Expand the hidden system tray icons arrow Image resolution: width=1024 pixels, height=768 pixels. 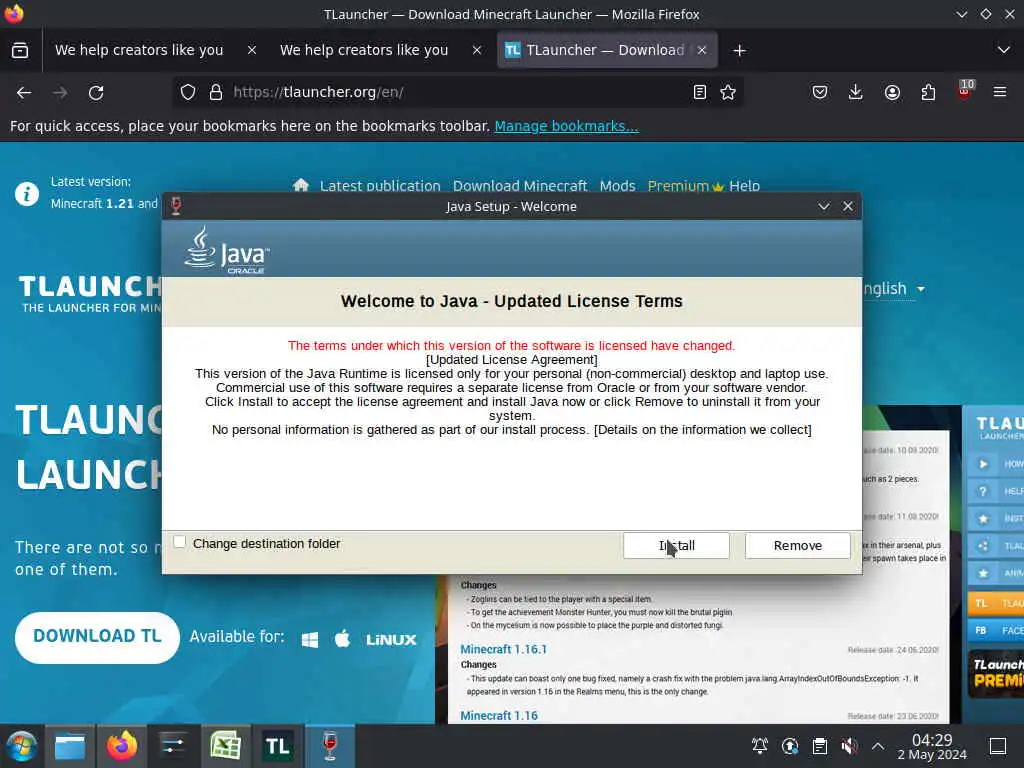(x=878, y=746)
